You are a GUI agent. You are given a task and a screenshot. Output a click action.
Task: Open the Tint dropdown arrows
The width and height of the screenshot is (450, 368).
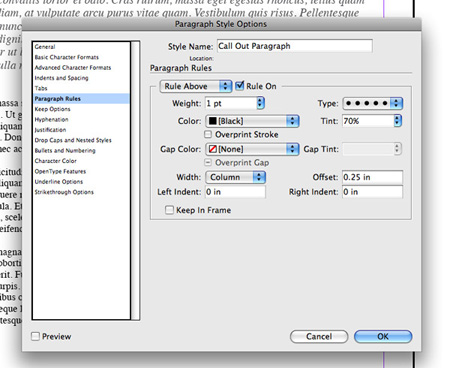point(397,121)
